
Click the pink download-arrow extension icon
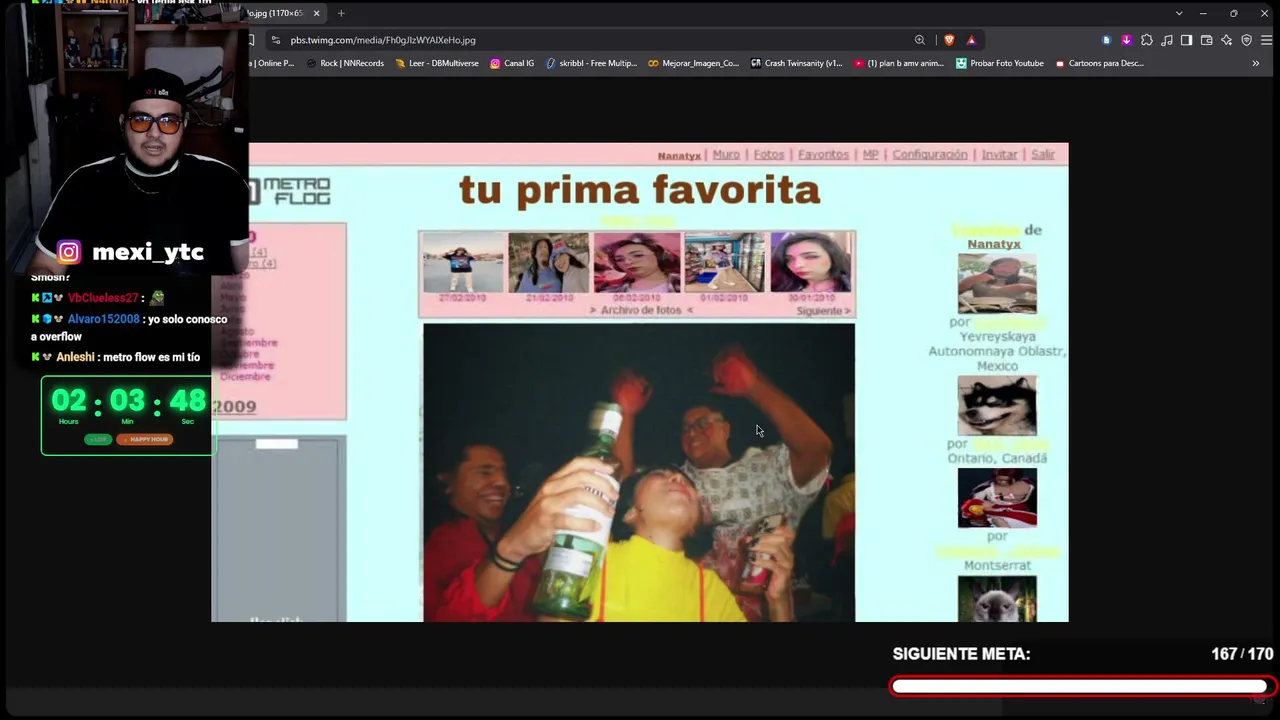[1126, 40]
